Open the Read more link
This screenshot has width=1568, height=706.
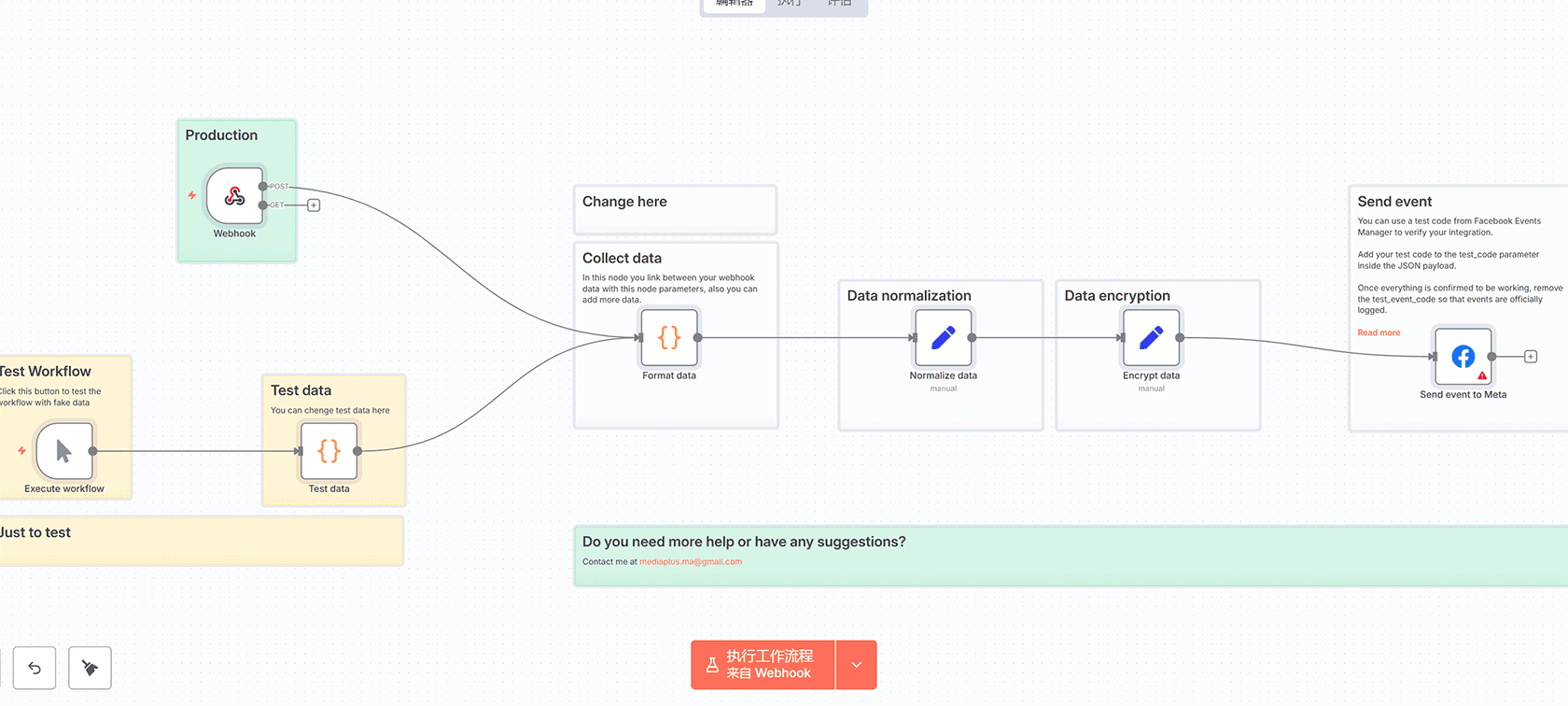1379,333
